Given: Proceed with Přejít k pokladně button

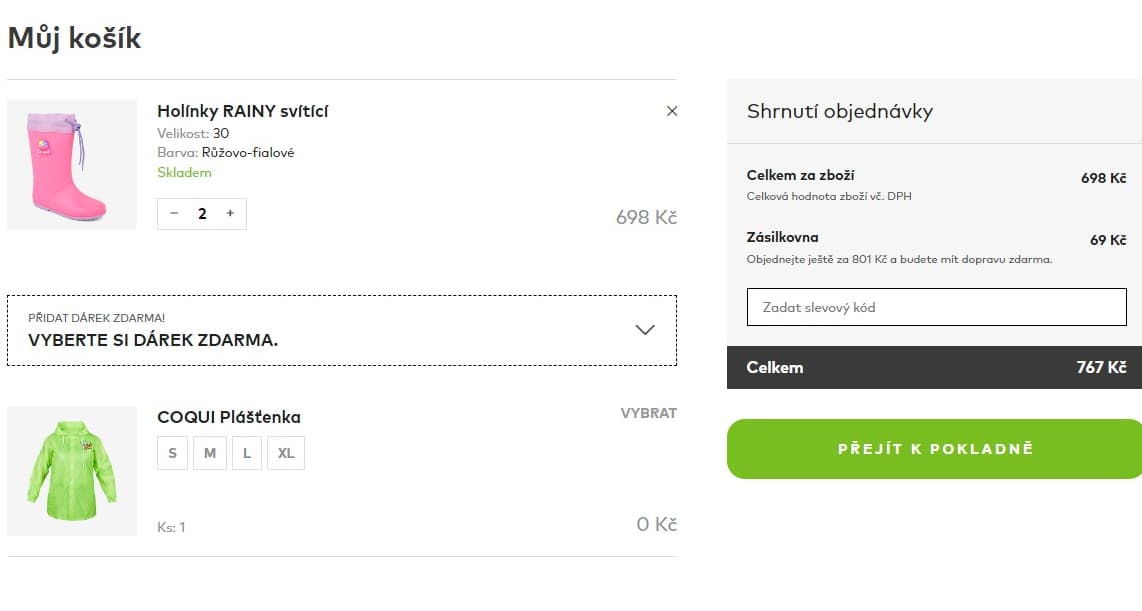Looking at the screenshot, I should (x=935, y=449).
